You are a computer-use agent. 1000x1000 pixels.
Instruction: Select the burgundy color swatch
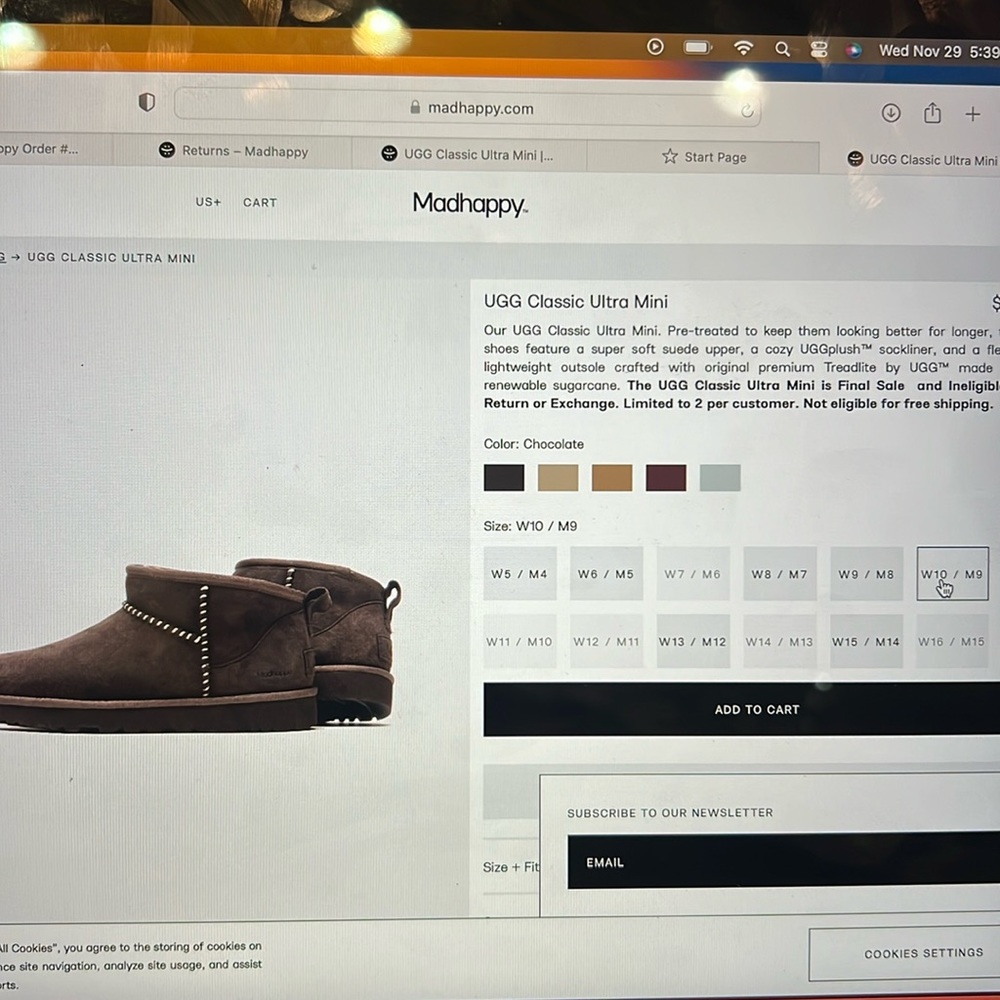click(x=666, y=478)
